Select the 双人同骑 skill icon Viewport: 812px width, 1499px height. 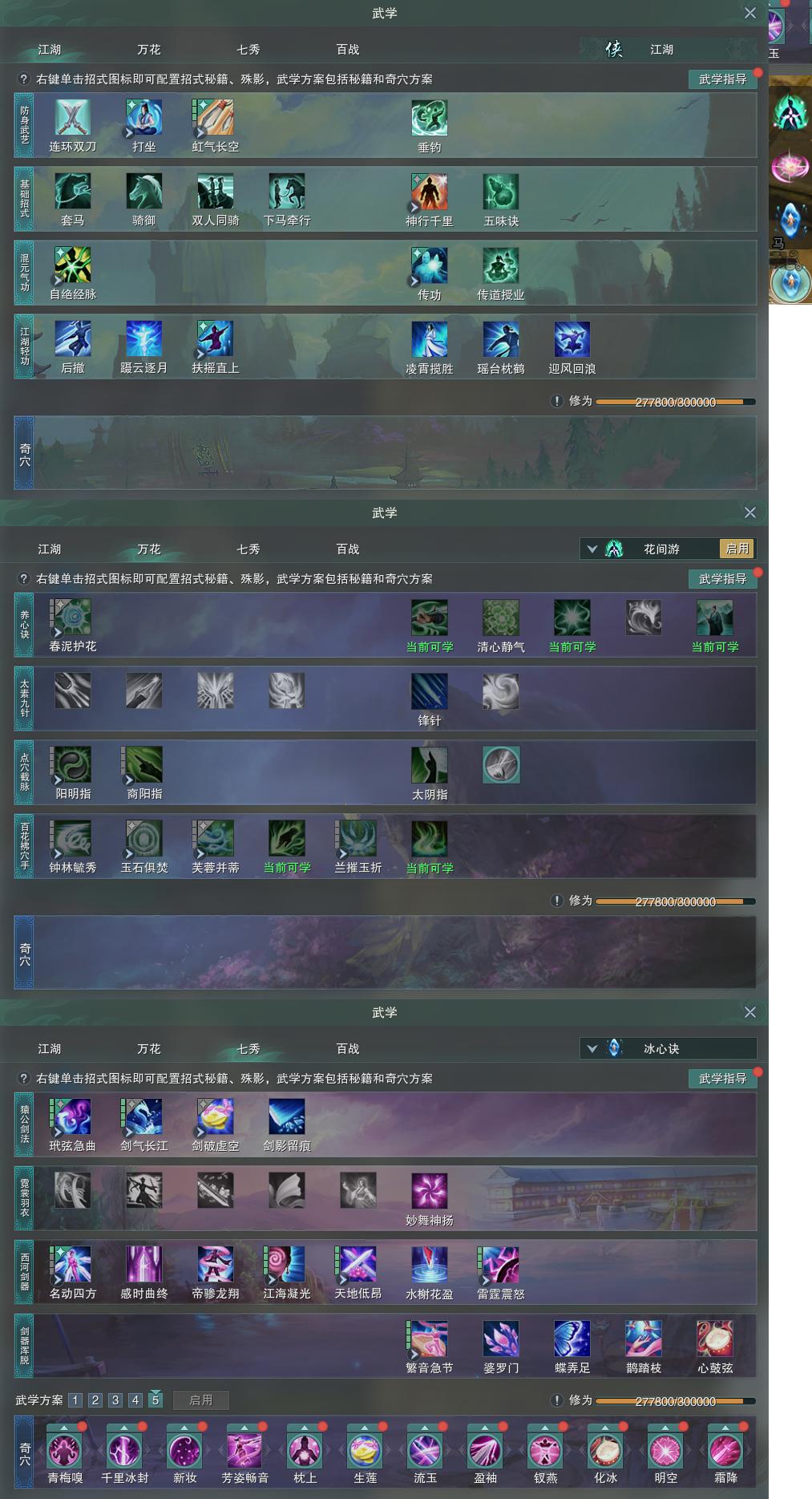tap(216, 192)
